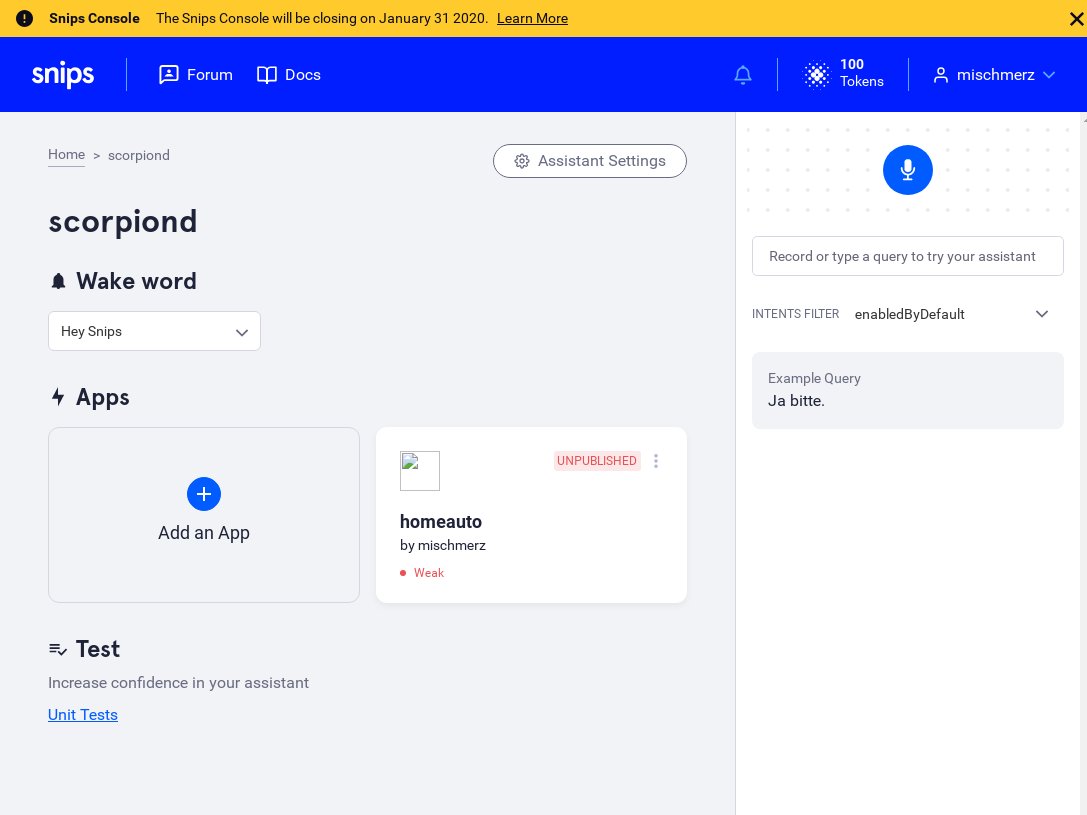Click the homeauto app thumbnail image
Image resolution: width=1087 pixels, height=815 pixels.
pos(420,471)
